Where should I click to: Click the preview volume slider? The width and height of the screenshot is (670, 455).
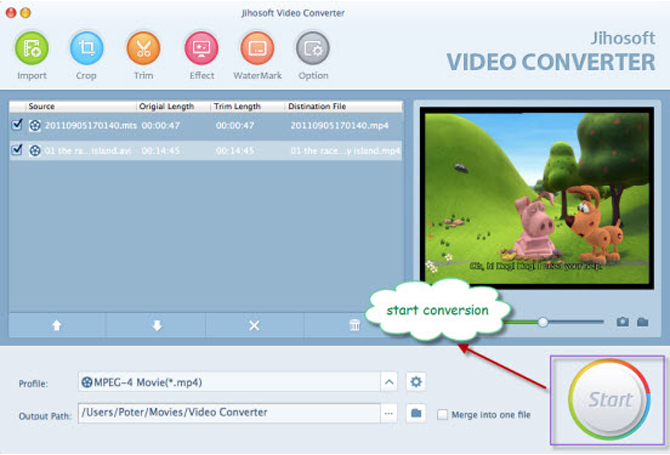click(x=543, y=322)
